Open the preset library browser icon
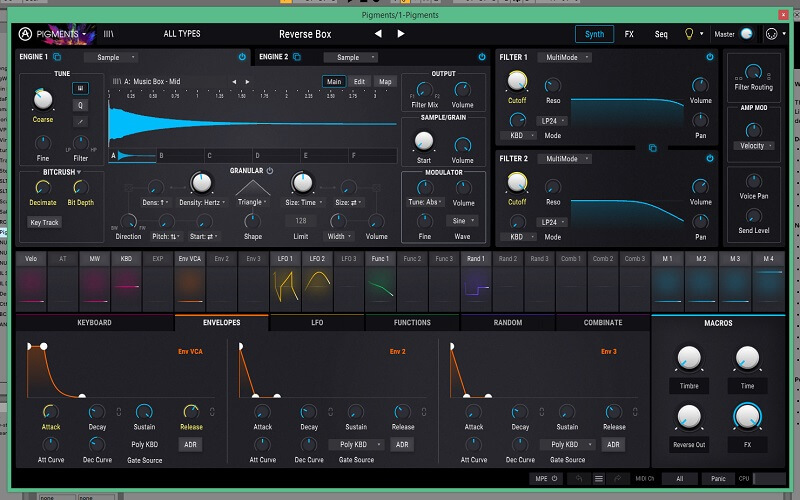This screenshot has height=500, width=800. tap(109, 34)
